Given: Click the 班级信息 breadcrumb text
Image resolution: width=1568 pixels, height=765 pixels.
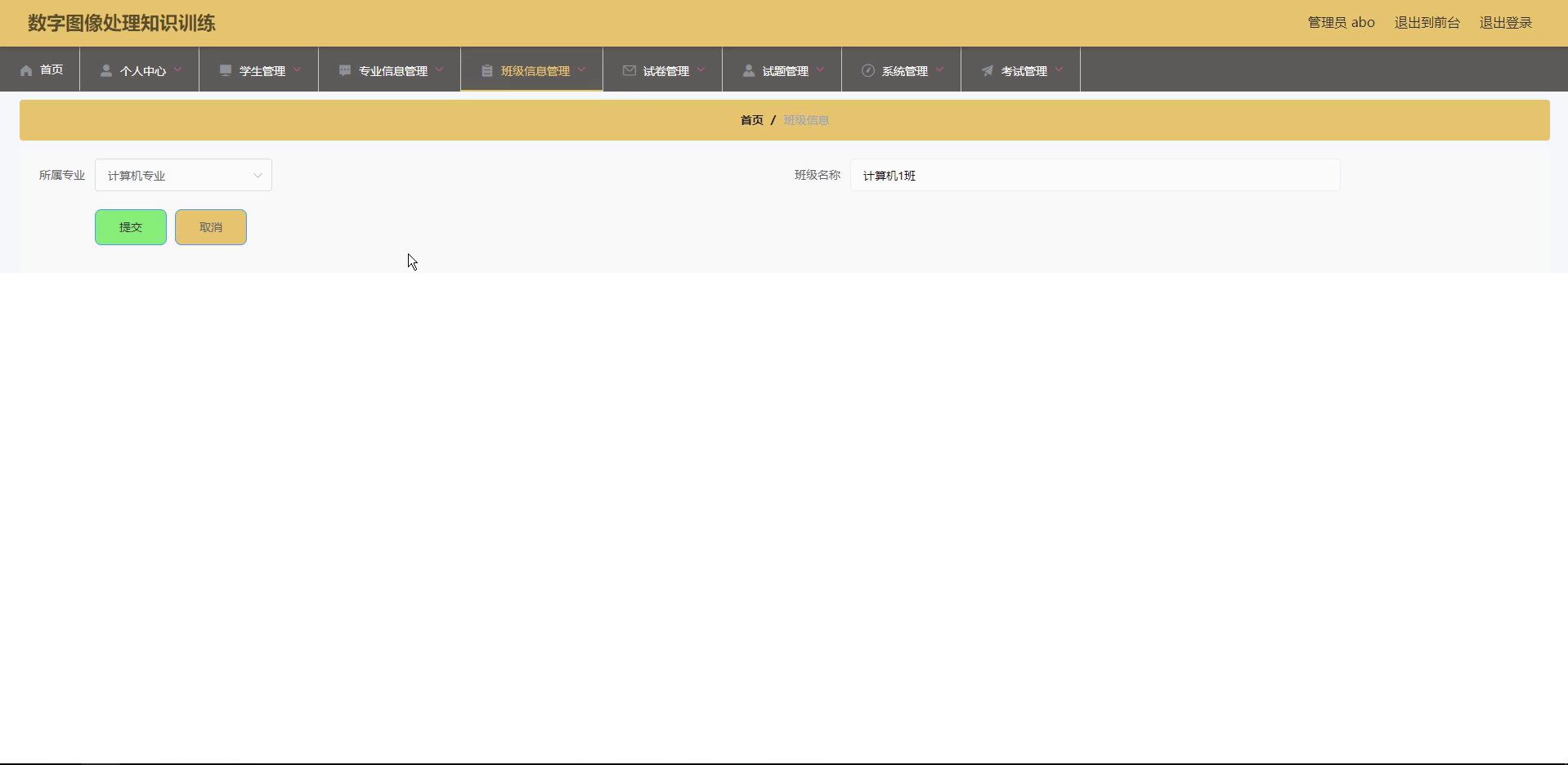Looking at the screenshot, I should coord(806,120).
